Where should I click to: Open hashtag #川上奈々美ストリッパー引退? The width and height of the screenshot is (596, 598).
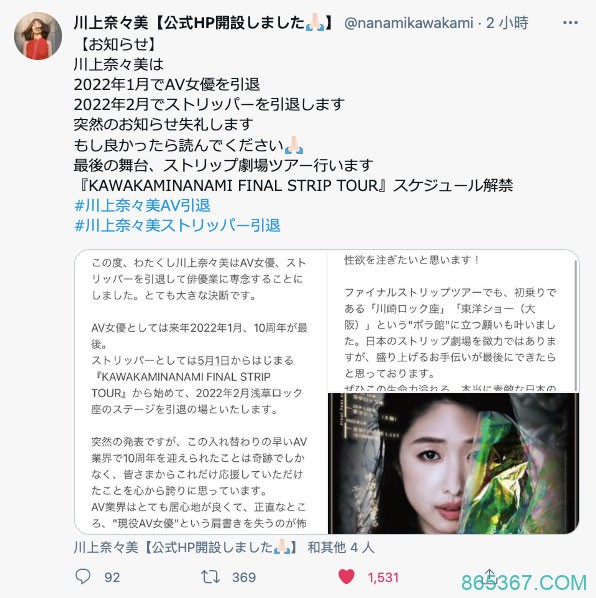(x=177, y=225)
